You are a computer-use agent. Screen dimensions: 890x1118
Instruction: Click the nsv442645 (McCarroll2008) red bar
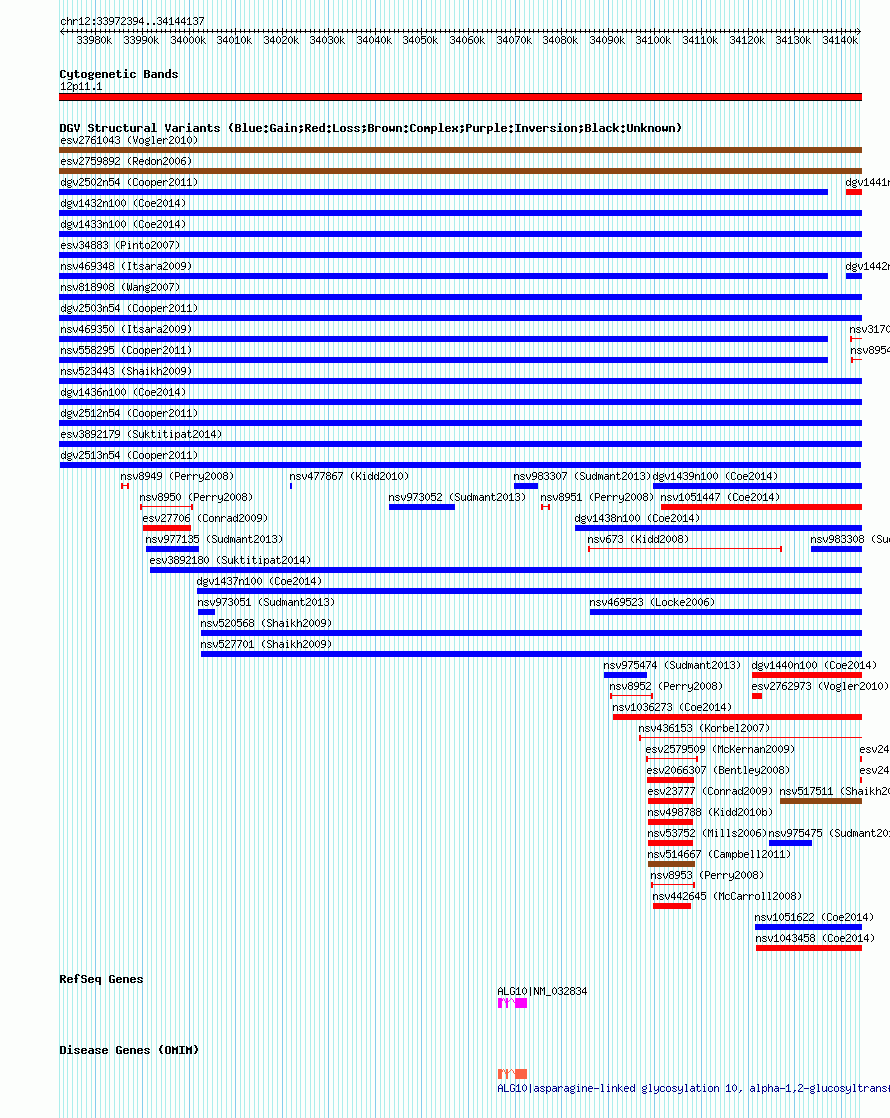tap(672, 906)
